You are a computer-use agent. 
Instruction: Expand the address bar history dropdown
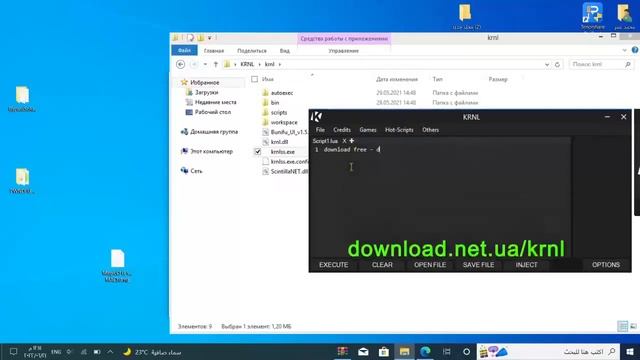click(x=547, y=64)
